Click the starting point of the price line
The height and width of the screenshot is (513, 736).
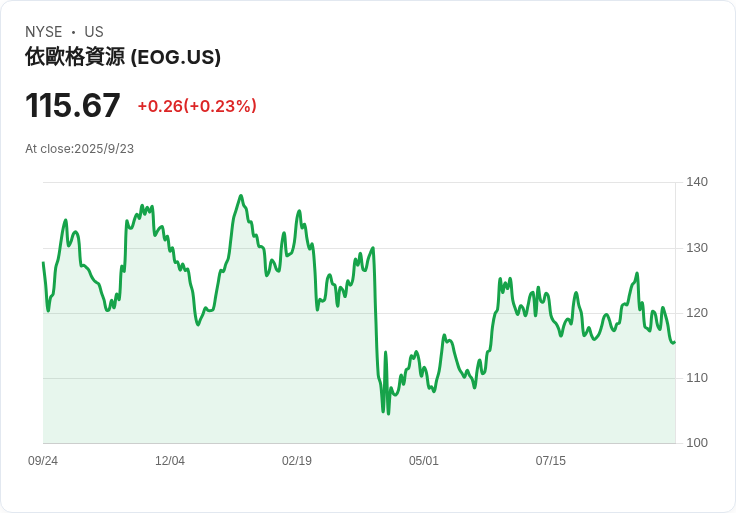click(43, 263)
